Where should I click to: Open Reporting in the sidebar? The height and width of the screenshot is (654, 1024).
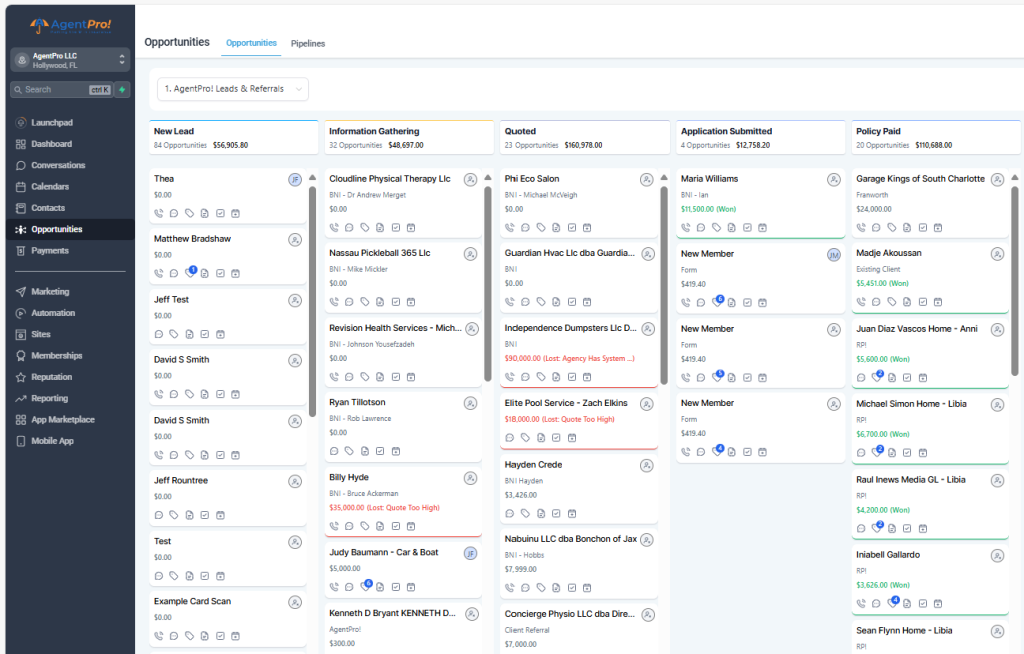click(49, 399)
